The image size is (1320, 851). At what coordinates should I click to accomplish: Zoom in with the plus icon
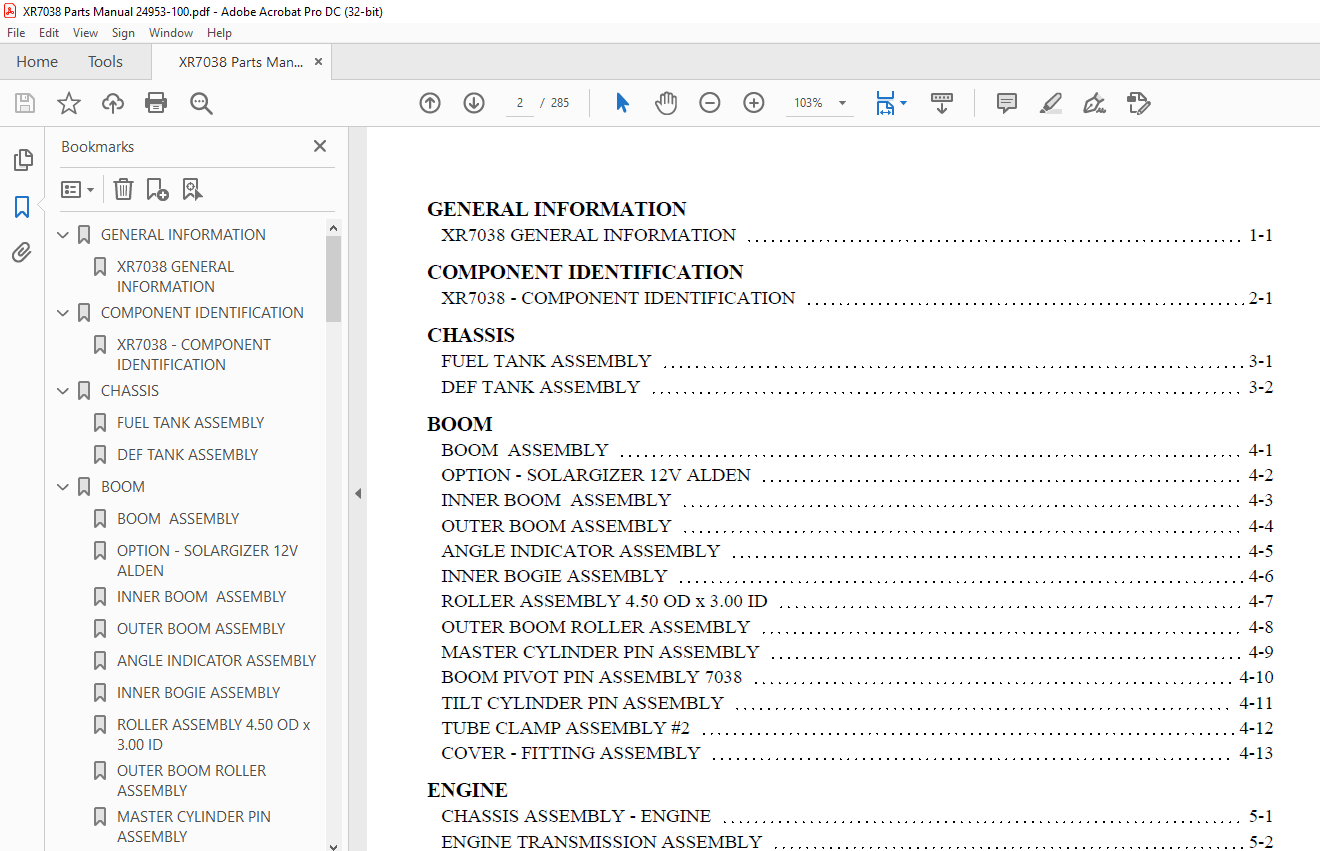754,103
